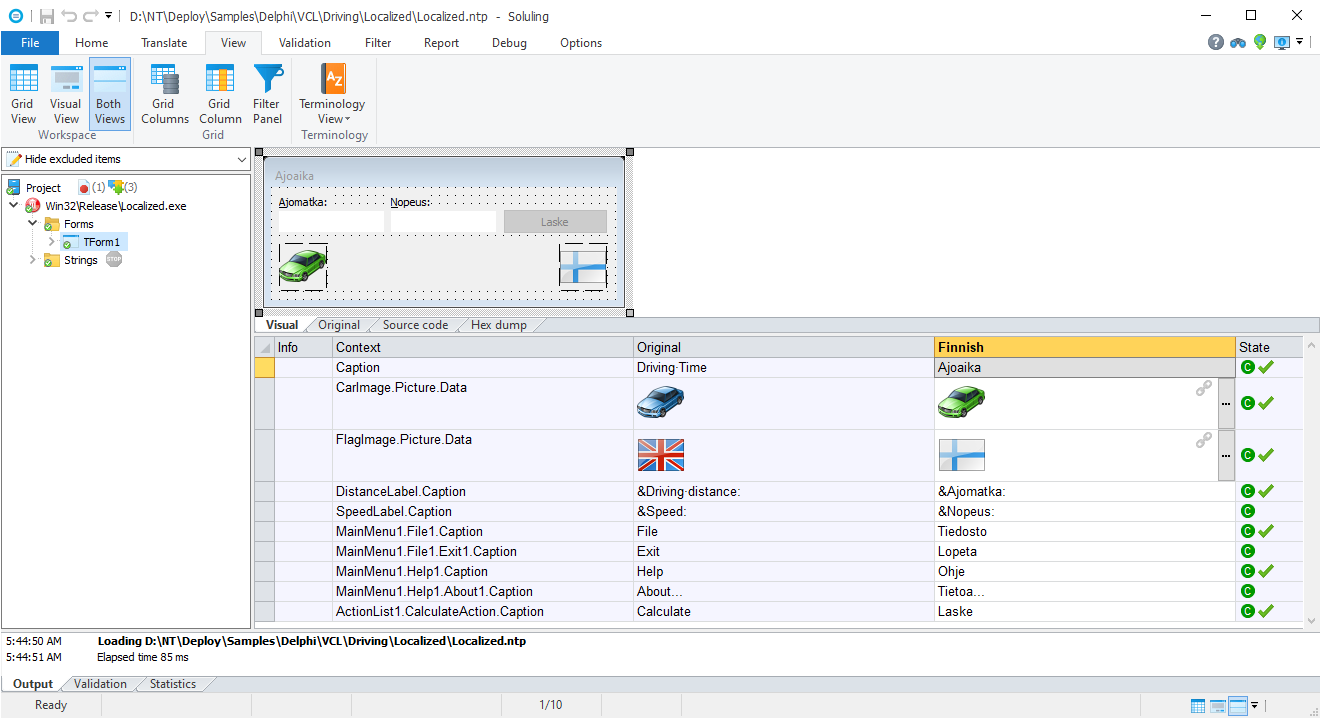This screenshot has height=719, width=1321.
Task: Click the monitor info icon
Action: [x=1282, y=42]
